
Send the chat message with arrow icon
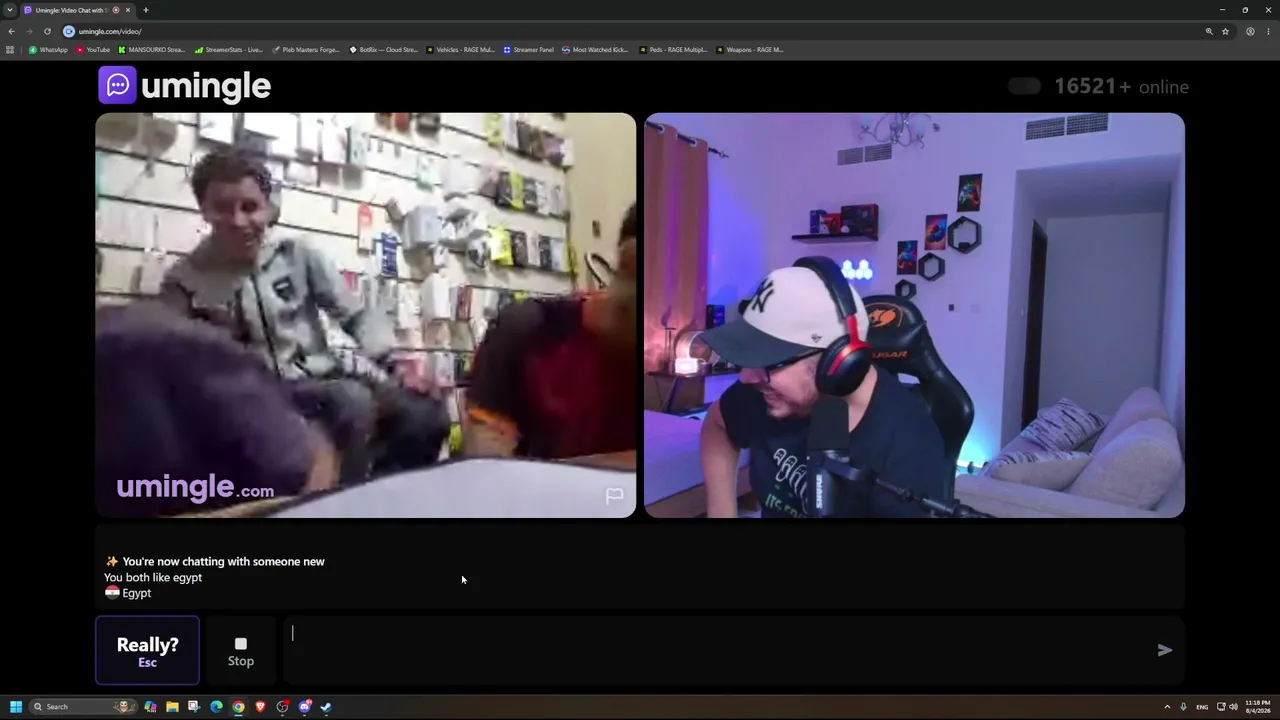pos(1164,650)
